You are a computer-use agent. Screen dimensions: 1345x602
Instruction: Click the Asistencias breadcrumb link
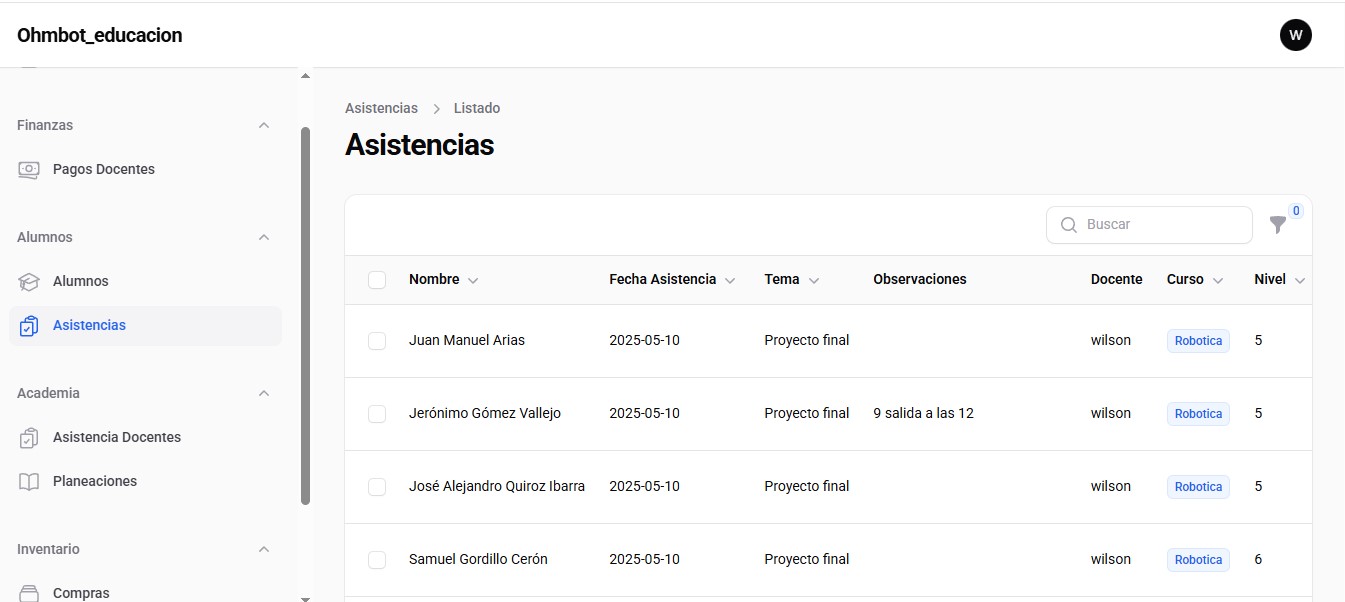[x=381, y=108]
